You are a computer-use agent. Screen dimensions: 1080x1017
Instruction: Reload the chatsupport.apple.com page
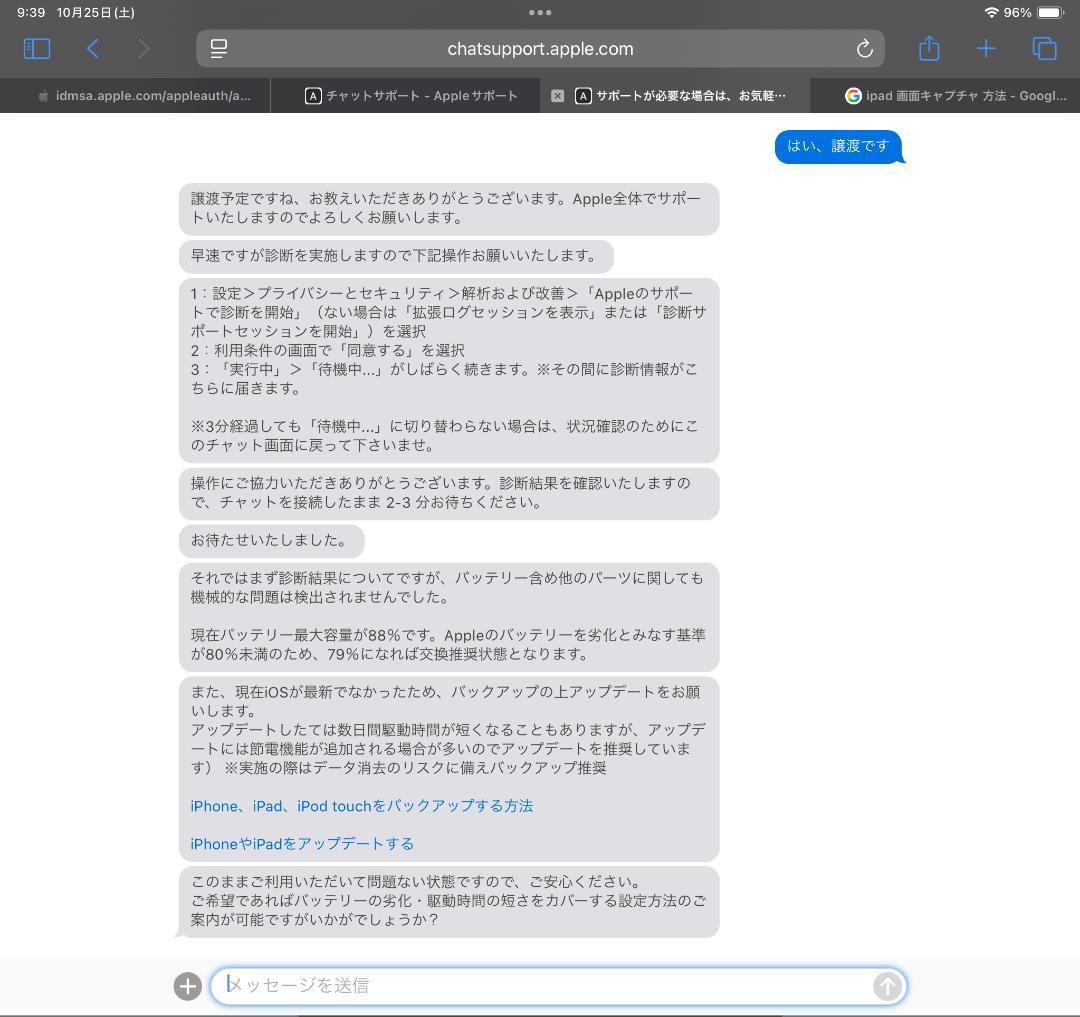[x=864, y=48]
